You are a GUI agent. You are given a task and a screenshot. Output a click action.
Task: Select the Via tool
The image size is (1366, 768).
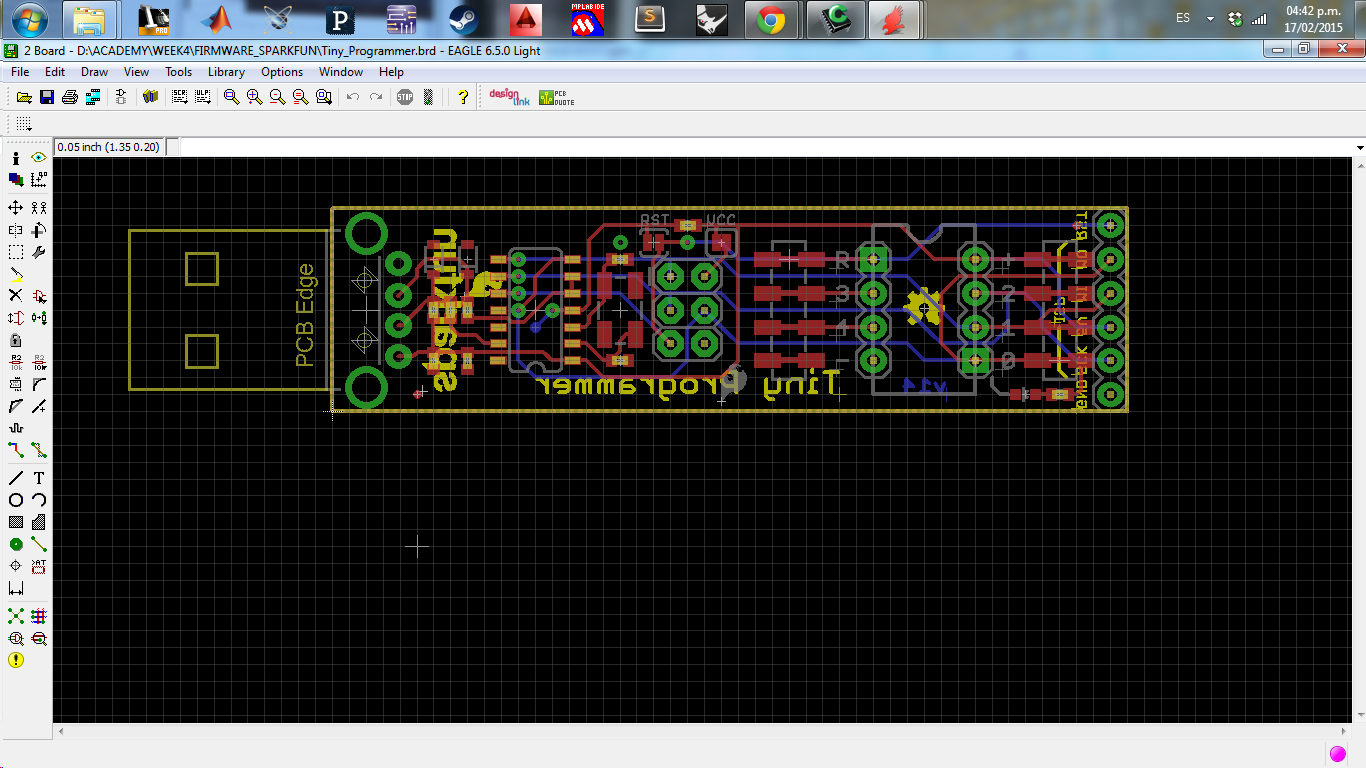coord(16,544)
